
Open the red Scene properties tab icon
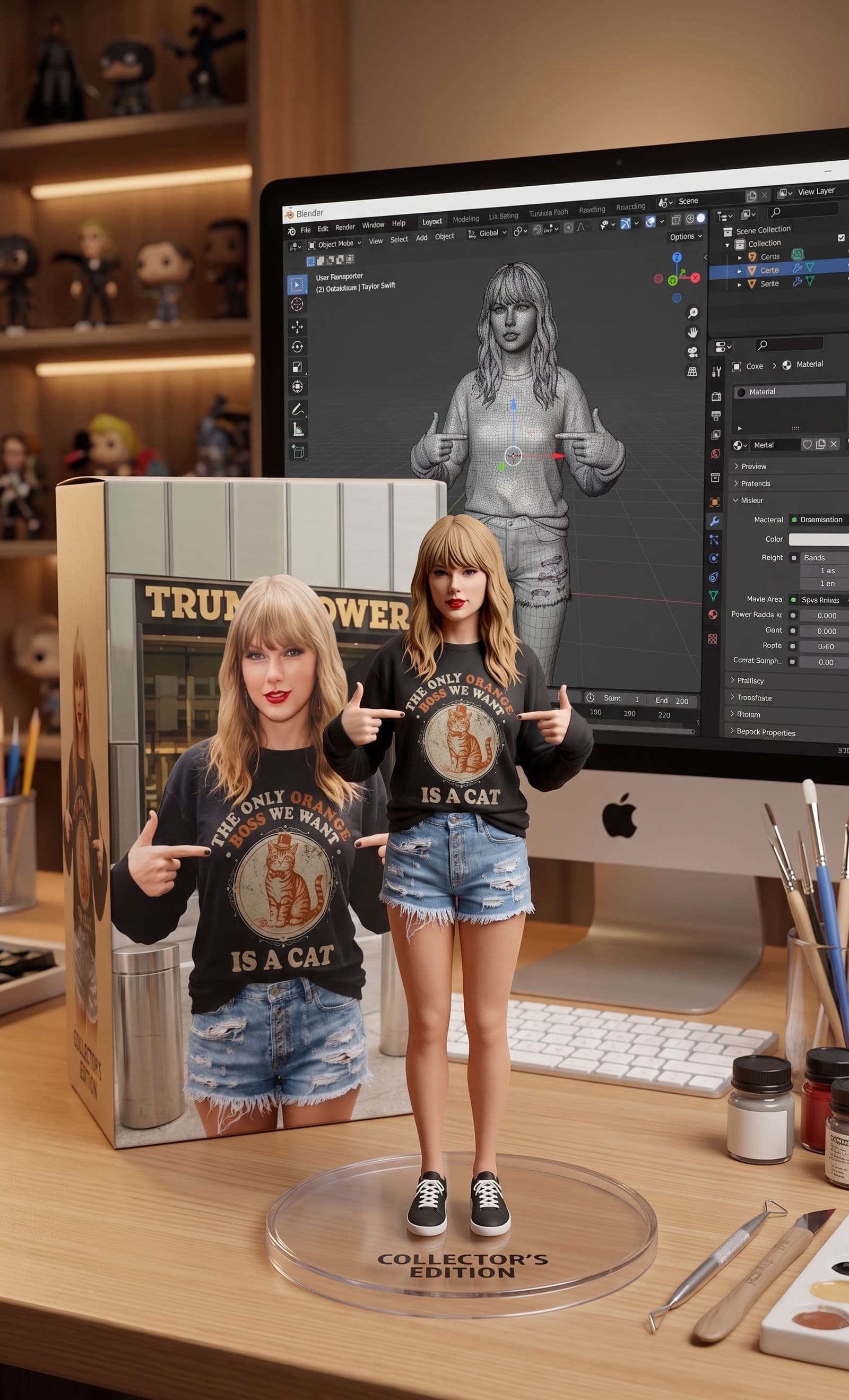point(715,454)
